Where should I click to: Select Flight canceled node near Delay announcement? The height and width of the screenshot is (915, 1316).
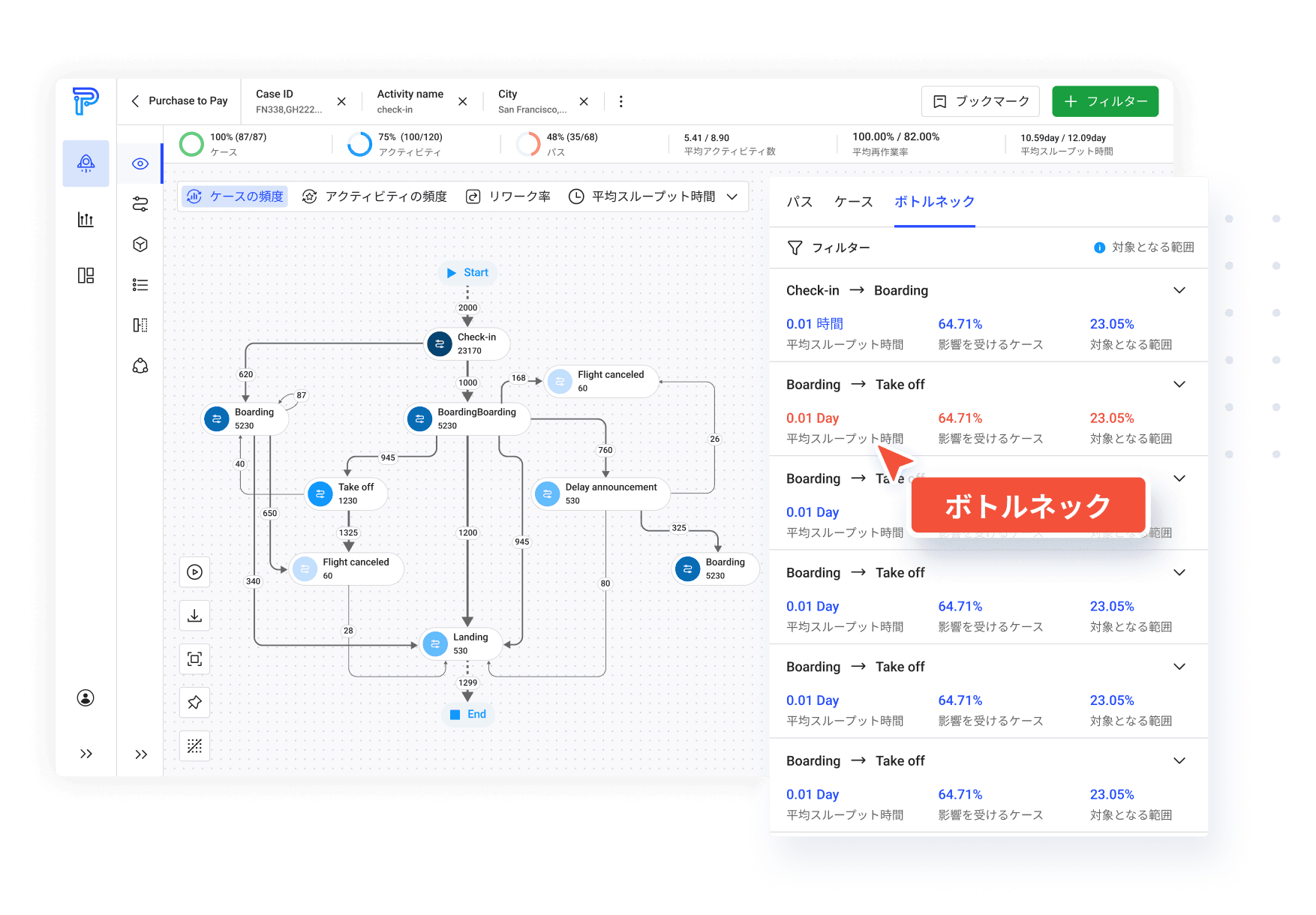click(x=602, y=381)
